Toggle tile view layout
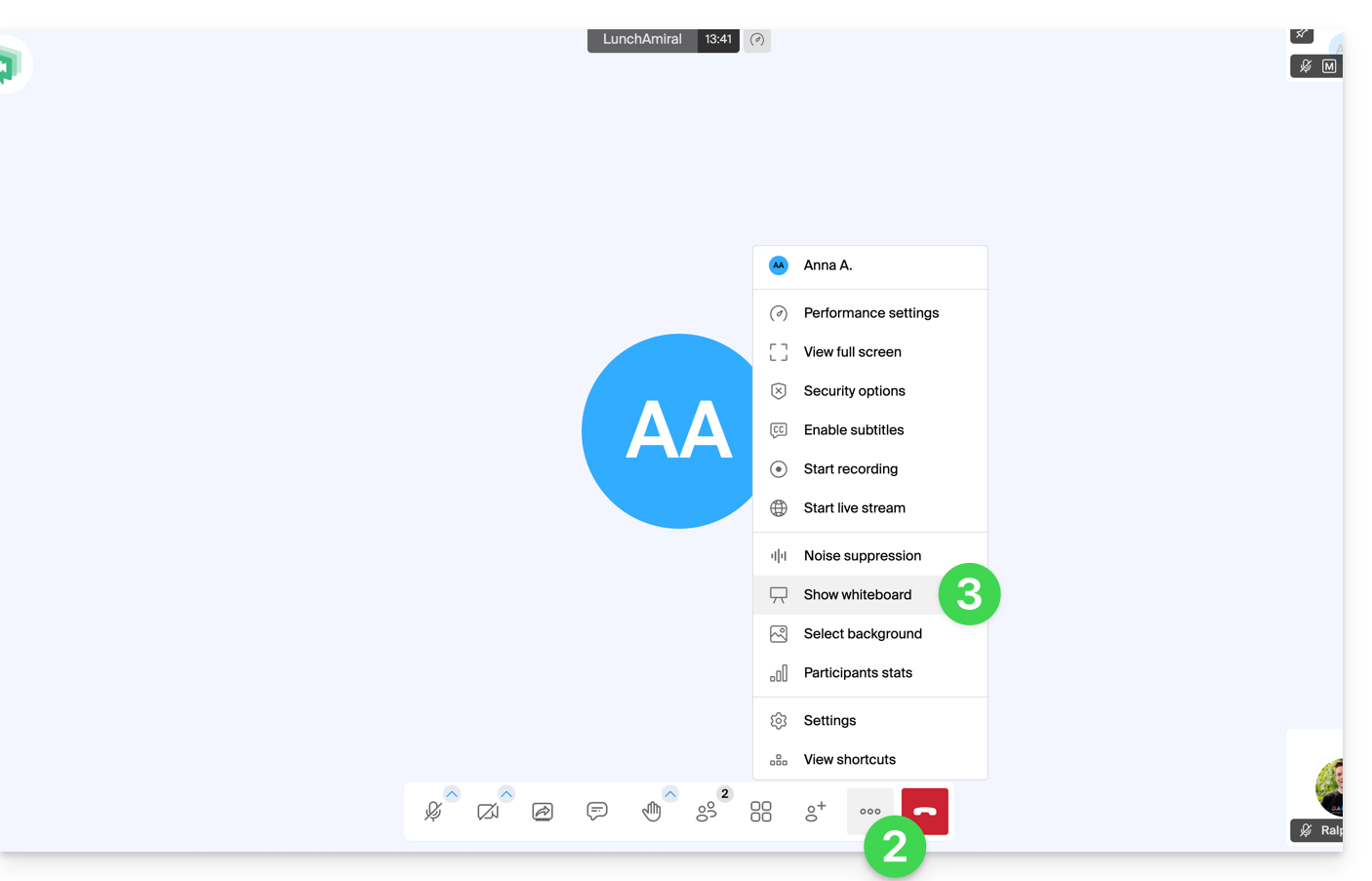This screenshot has height=881, width=1372. [761, 812]
